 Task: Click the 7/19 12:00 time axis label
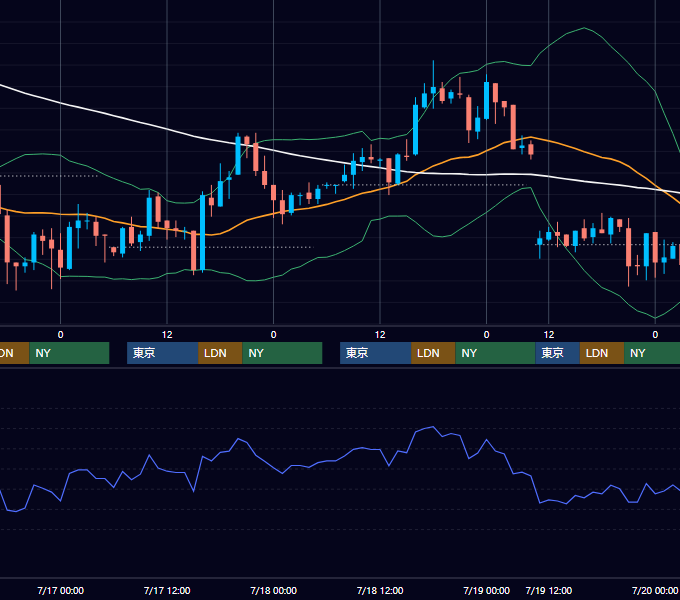click(x=549, y=590)
